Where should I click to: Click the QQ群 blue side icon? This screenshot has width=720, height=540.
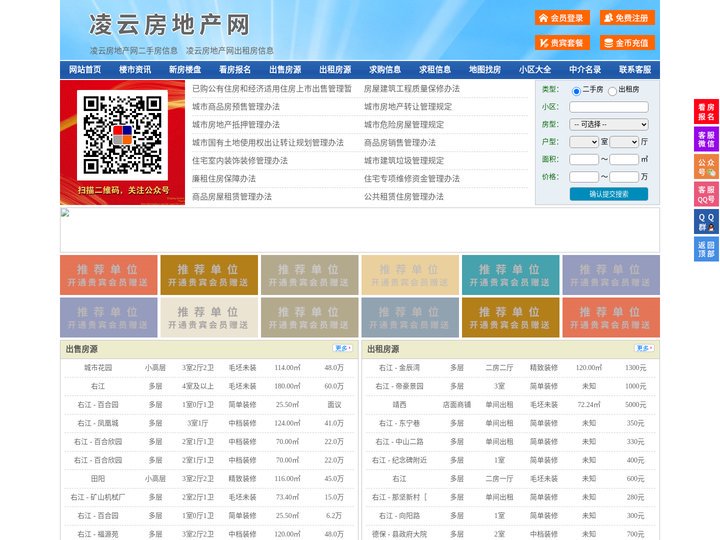pyautogui.click(x=706, y=222)
